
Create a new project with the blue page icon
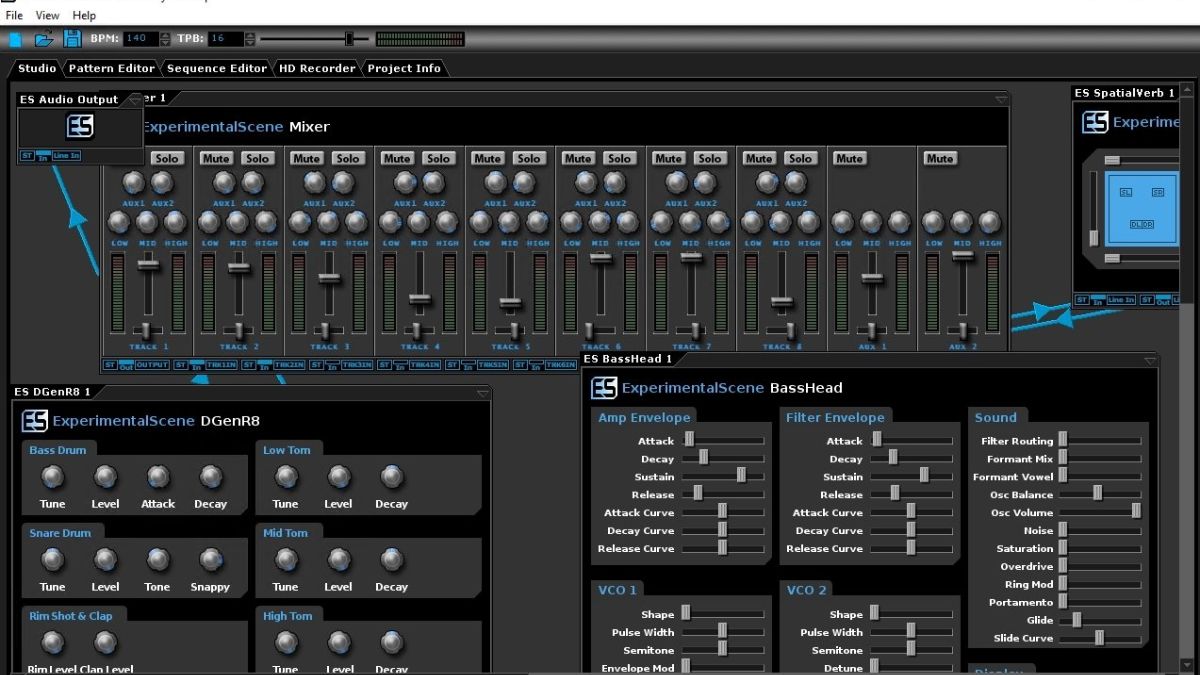pos(15,39)
